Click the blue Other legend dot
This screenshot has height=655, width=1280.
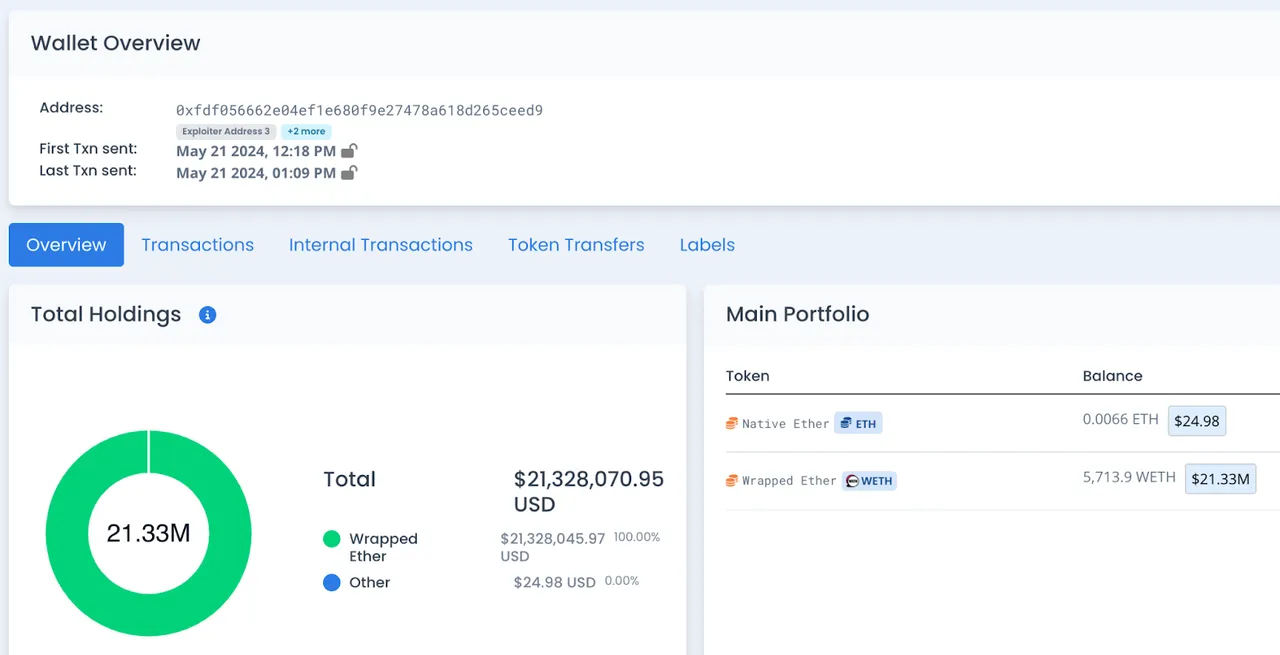pyautogui.click(x=332, y=582)
